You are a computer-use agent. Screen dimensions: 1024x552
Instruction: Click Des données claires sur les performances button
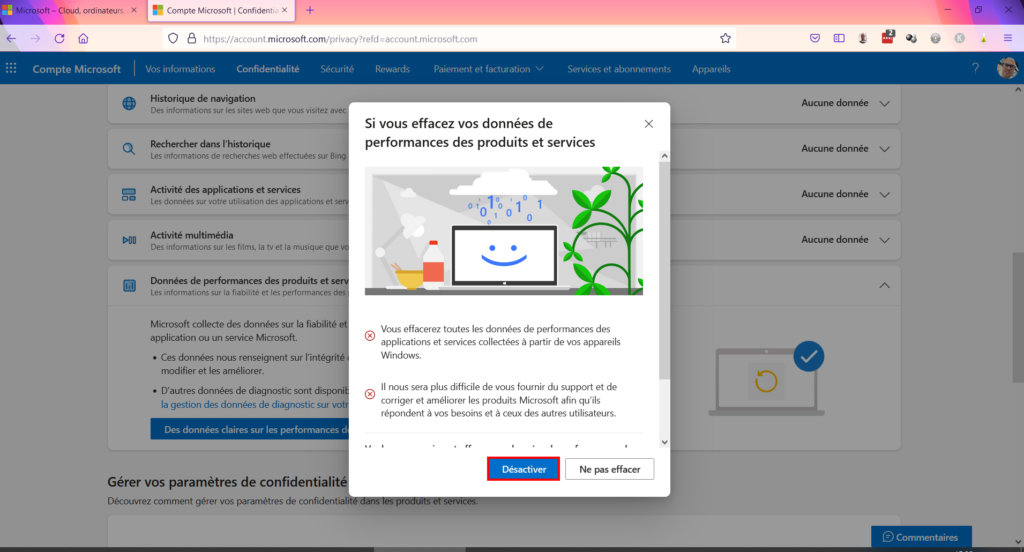click(x=250, y=429)
